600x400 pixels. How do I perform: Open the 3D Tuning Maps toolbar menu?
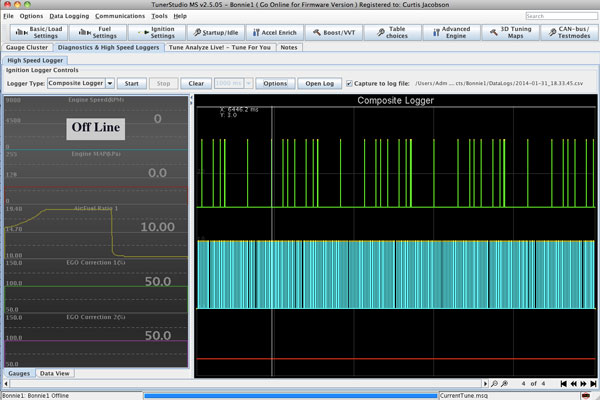(x=510, y=33)
